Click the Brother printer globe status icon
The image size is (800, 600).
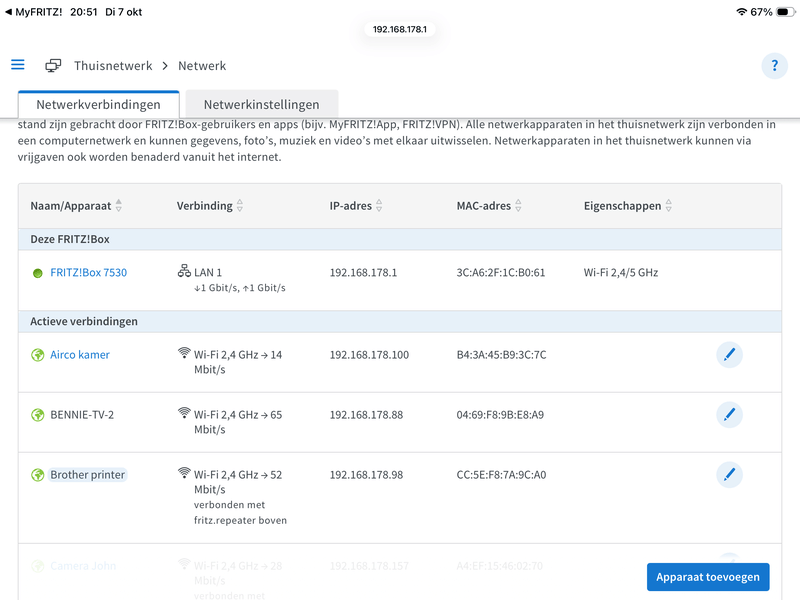click(38, 475)
